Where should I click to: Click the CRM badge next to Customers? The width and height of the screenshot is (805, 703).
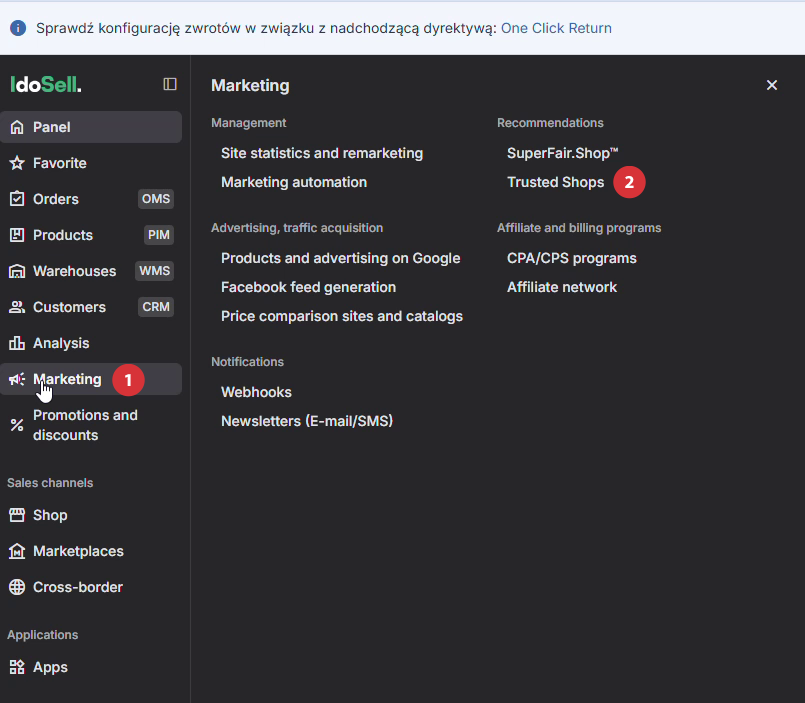tap(156, 307)
